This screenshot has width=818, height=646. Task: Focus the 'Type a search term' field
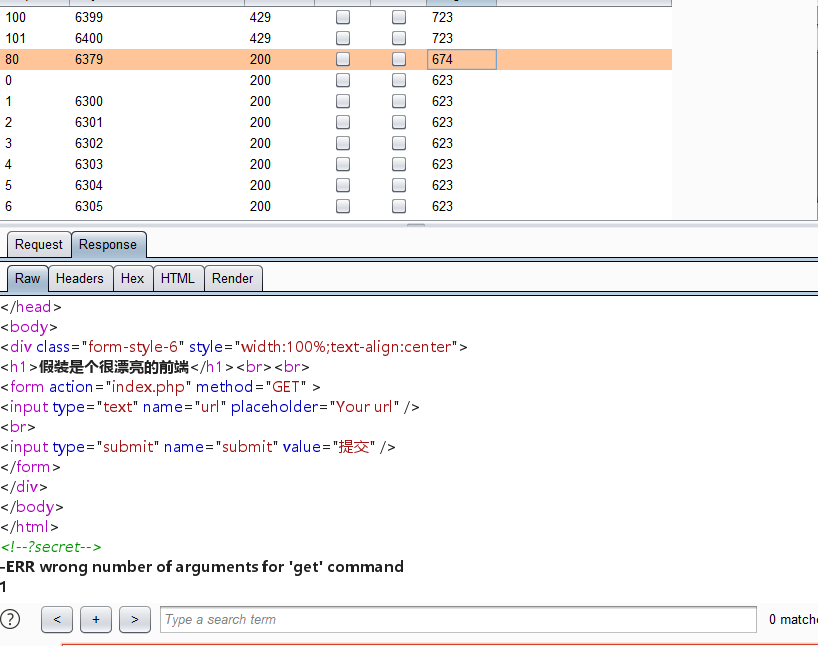pos(458,619)
